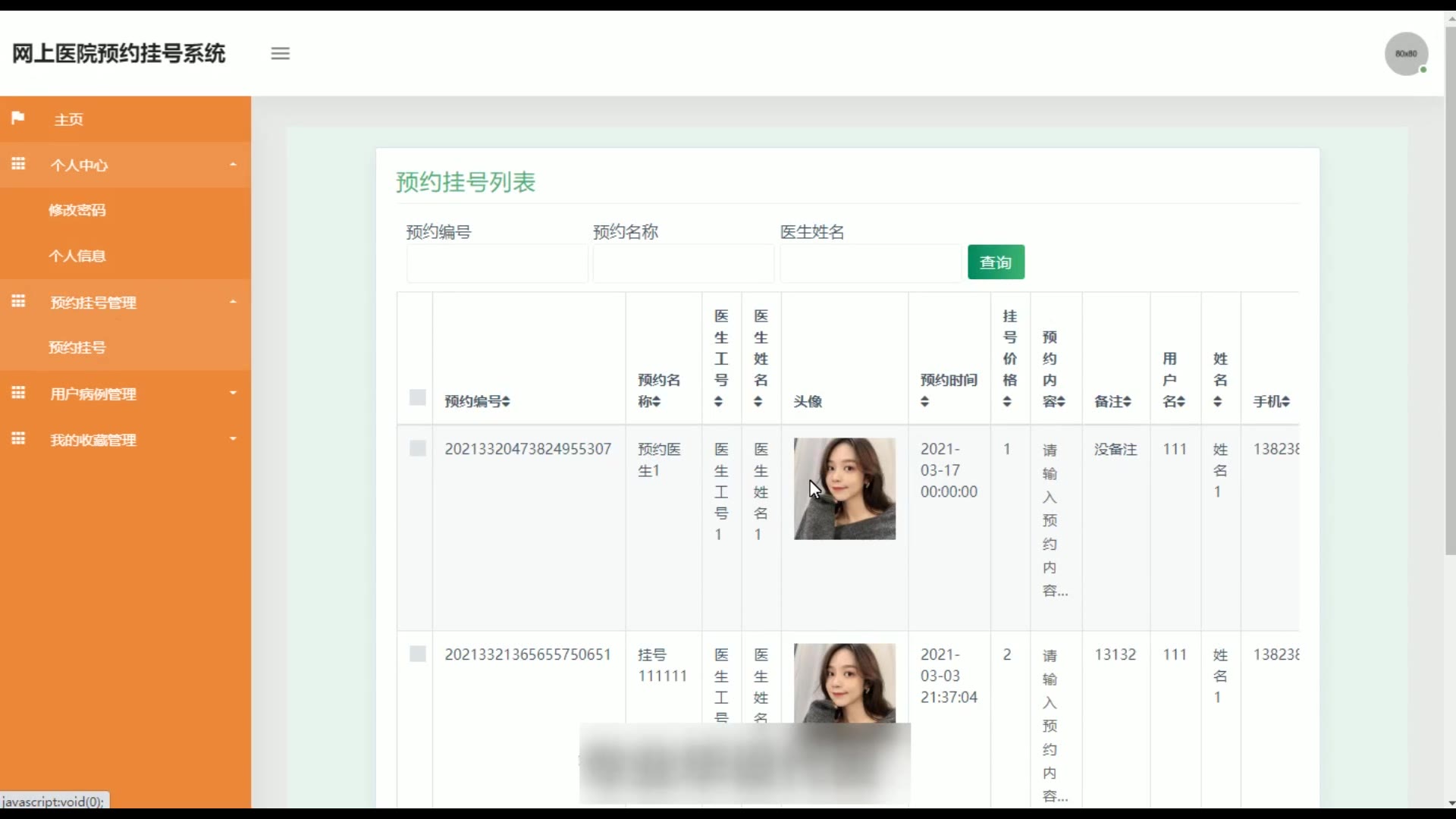Viewport: 1456px width, 819px height.
Task: Click the green 查询 button
Action: point(995,262)
